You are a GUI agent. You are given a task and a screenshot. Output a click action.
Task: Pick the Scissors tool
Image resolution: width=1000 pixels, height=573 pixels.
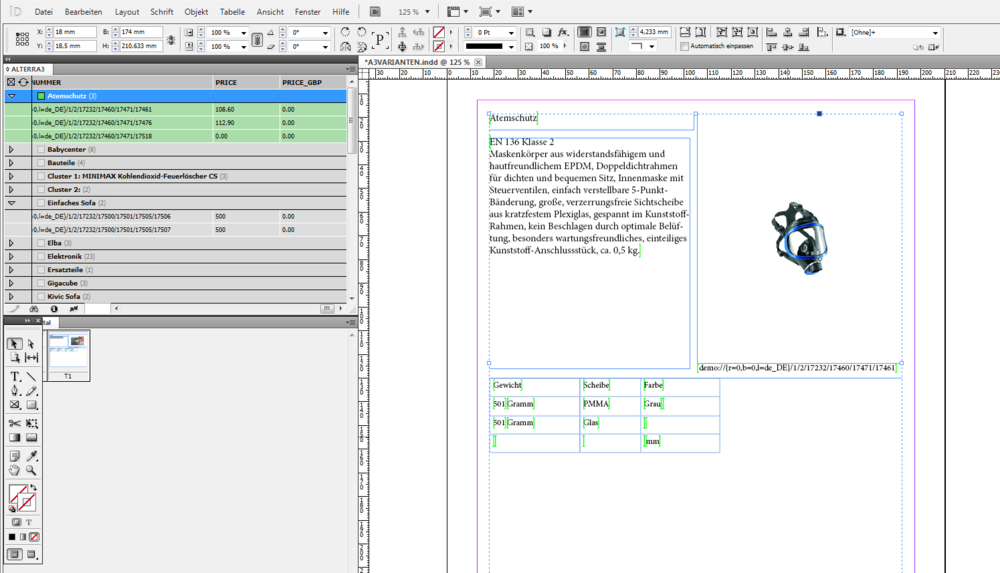tap(15, 423)
